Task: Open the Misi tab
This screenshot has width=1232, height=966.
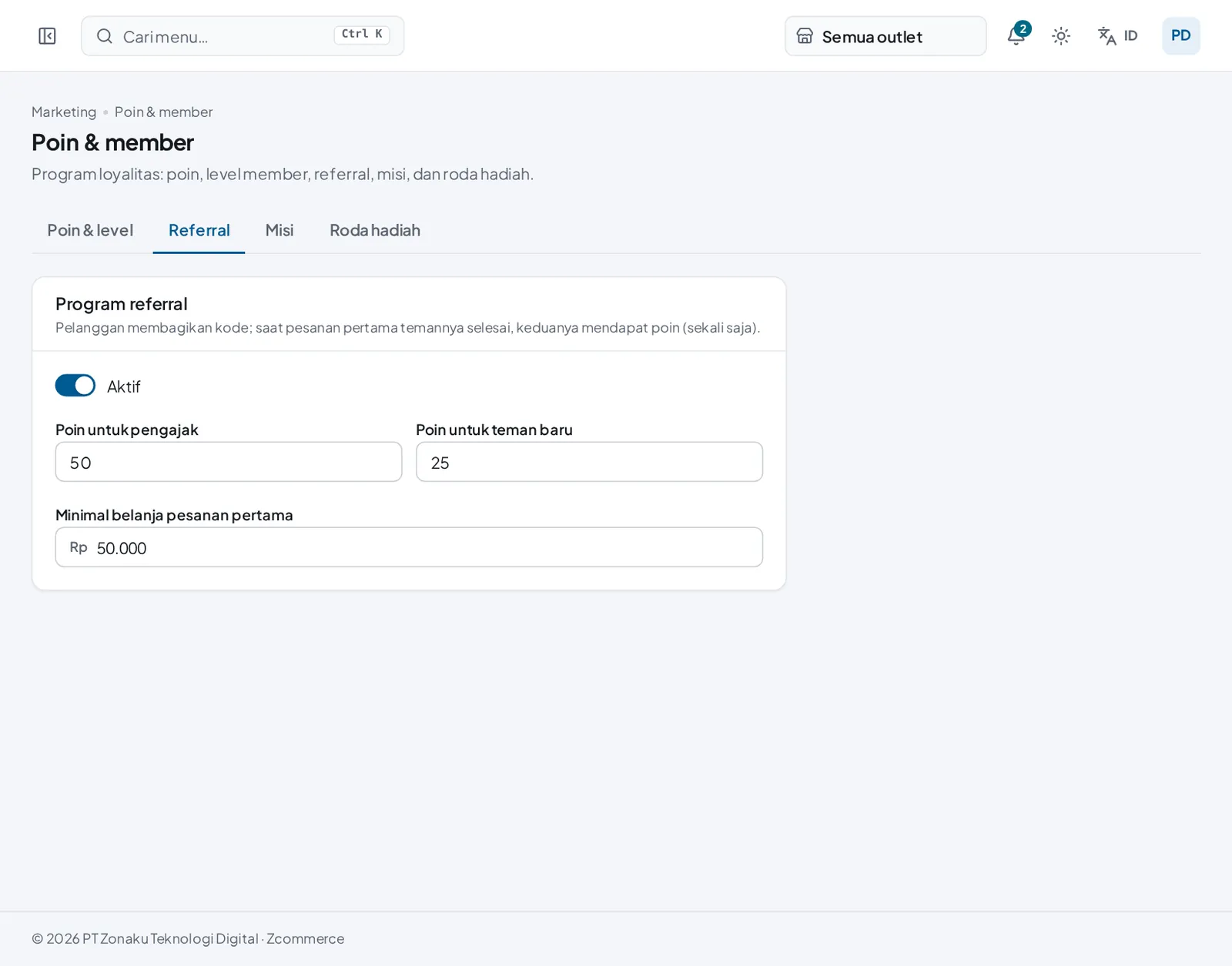Action: tap(280, 230)
